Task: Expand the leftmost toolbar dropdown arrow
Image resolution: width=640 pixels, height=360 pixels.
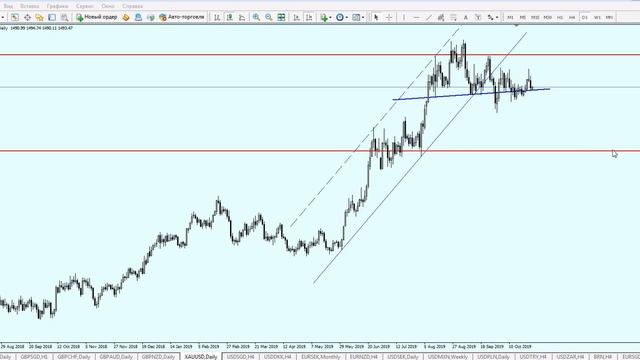Action: pos(3,18)
